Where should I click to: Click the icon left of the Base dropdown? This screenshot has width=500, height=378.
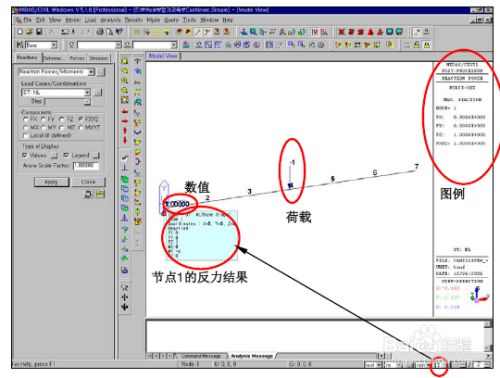coord(20,45)
